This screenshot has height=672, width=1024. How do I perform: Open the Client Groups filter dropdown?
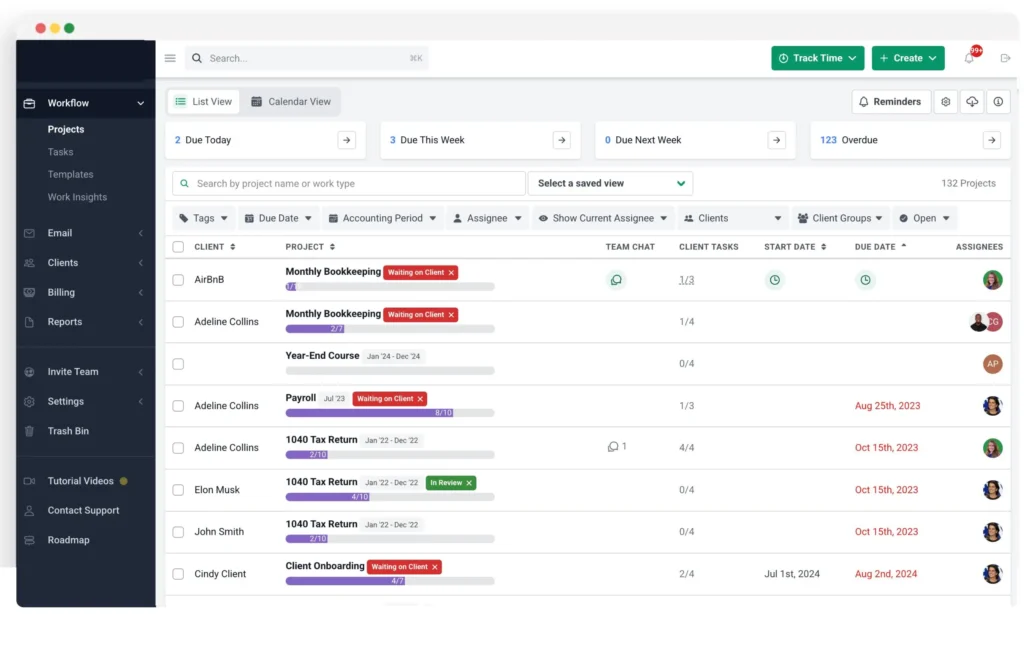click(x=841, y=218)
